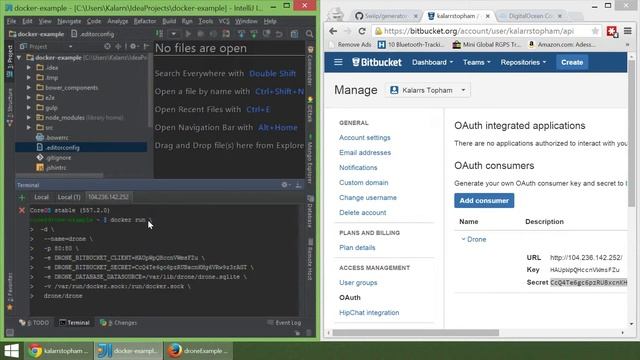Click the VCS update project icon

coord(241,34)
